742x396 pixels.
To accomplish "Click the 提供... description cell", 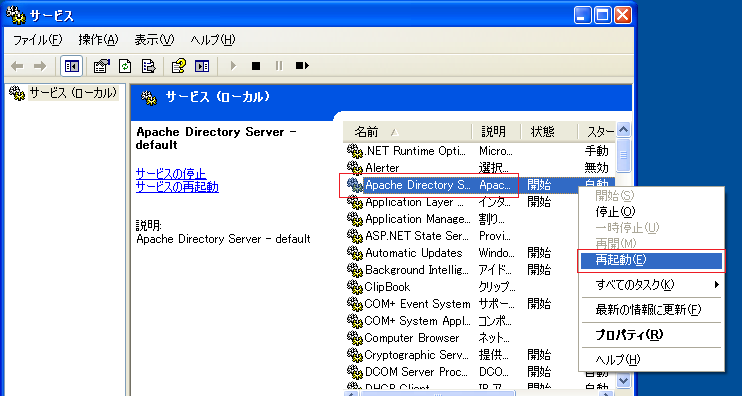I will point(494,355).
